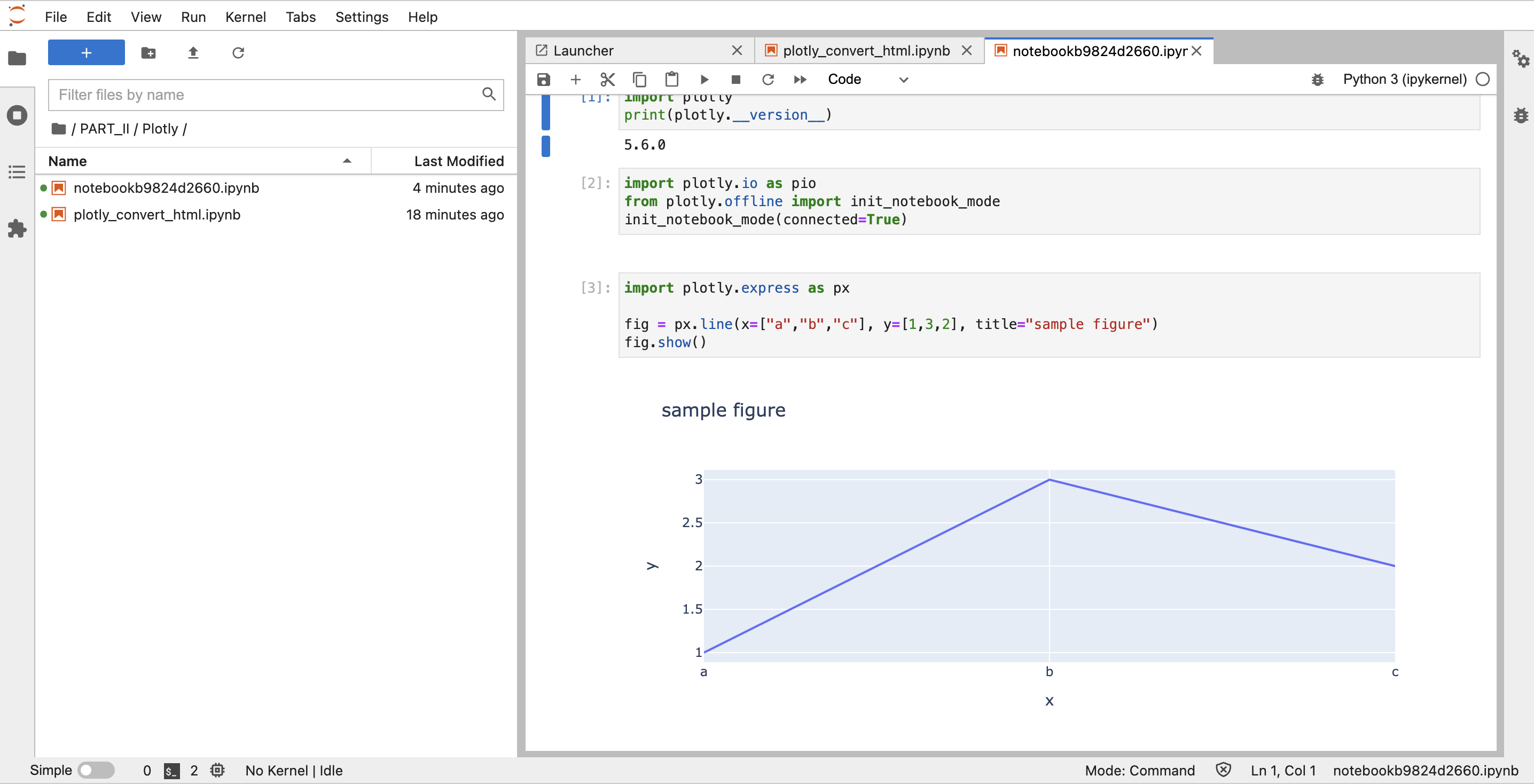The width and height of the screenshot is (1534, 784).
Task: Navigate to PART_II in the breadcrumb
Action: [104, 129]
